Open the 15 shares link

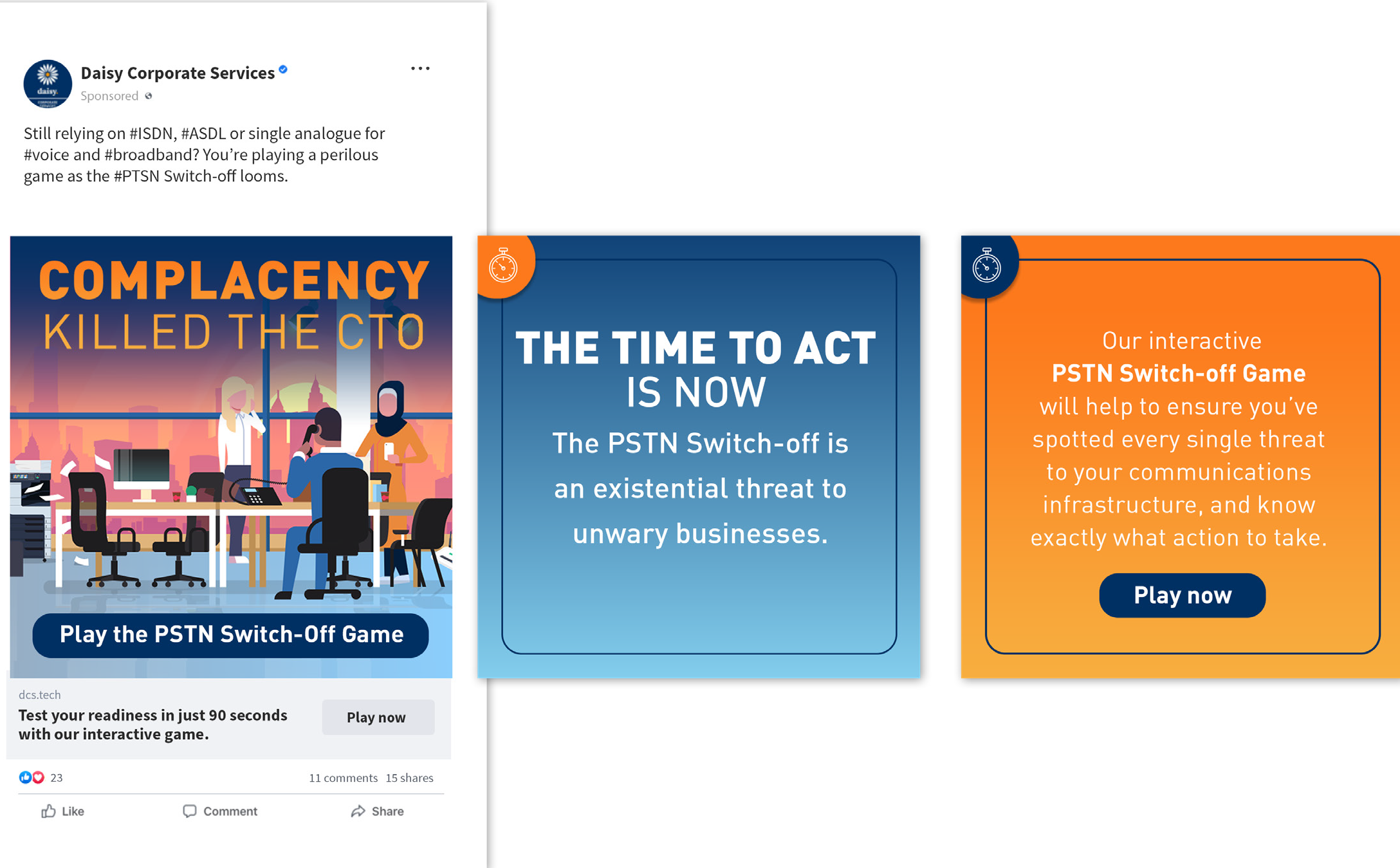pos(409,777)
